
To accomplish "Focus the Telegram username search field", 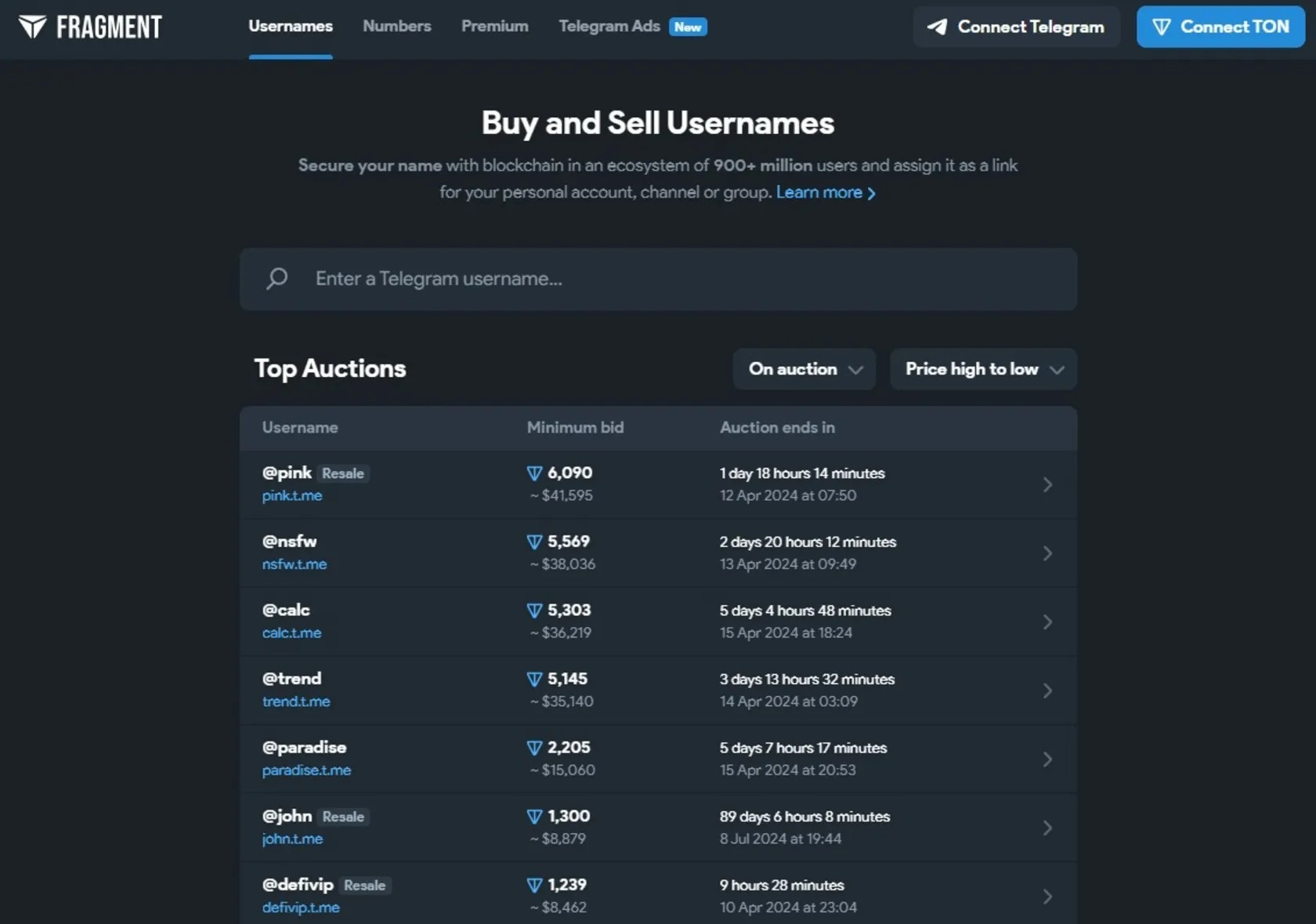I will (x=658, y=279).
